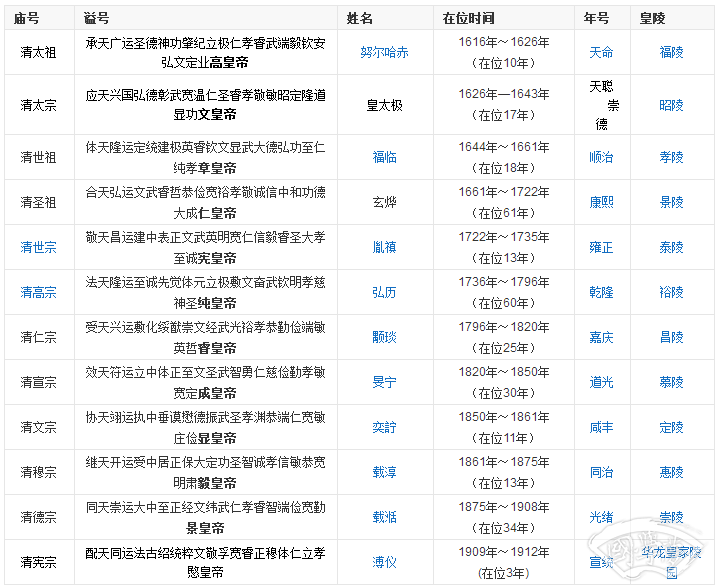Open the 努尔哈赤 name link
The height and width of the screenshot is (588, 716).
[384, 52]
